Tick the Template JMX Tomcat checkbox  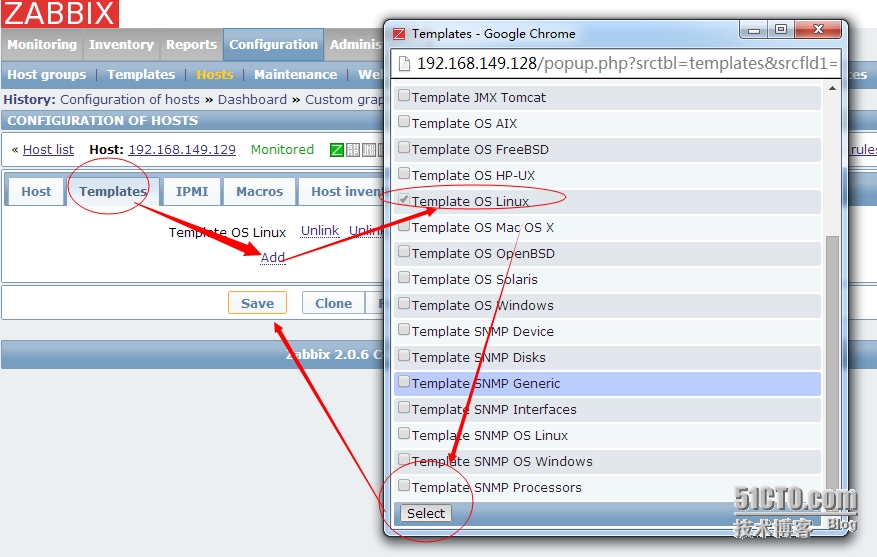point(404,96)
